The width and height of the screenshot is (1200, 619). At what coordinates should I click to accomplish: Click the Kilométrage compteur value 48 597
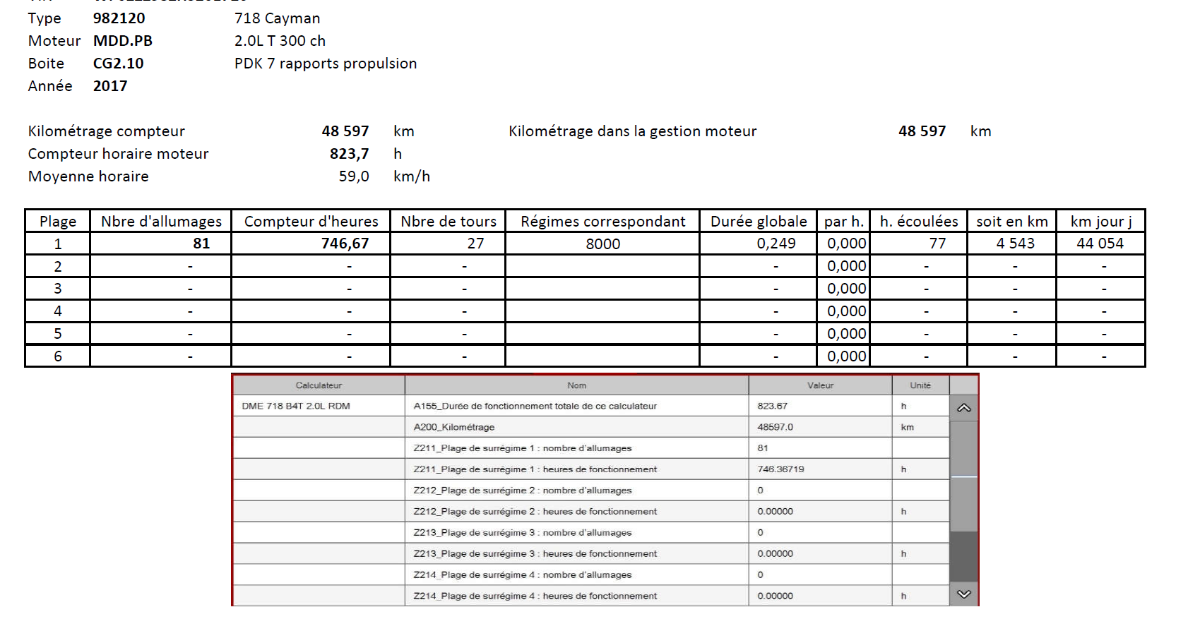pos(346,131)
